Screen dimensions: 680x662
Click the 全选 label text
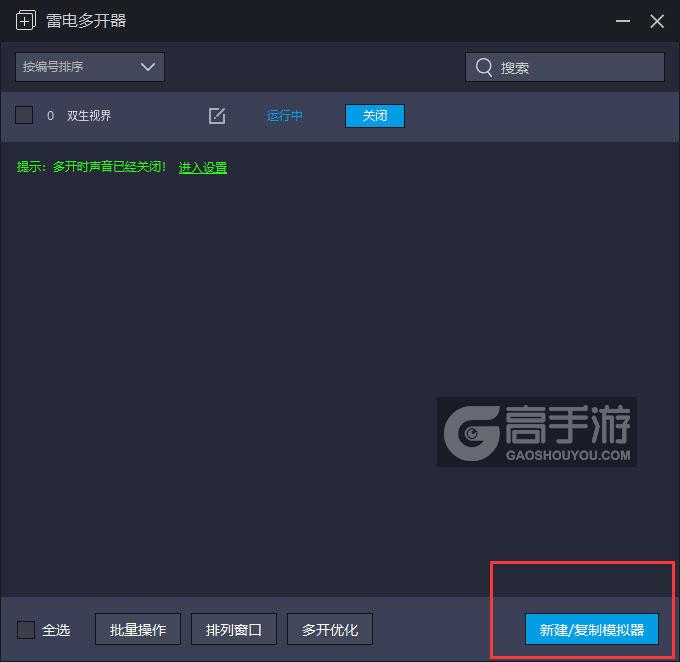click(56, 630)
